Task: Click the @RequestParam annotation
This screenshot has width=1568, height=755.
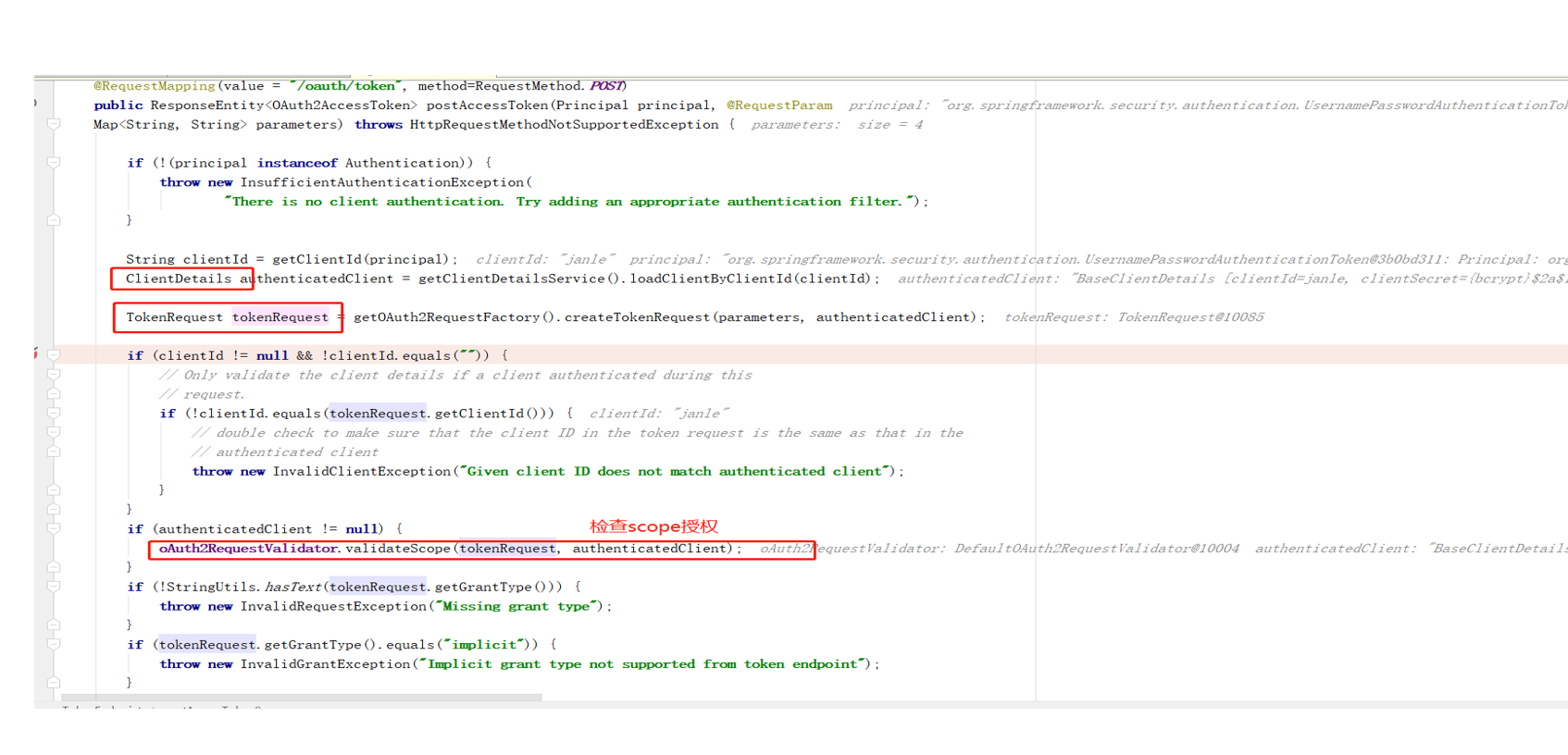Action: [779, 105]
